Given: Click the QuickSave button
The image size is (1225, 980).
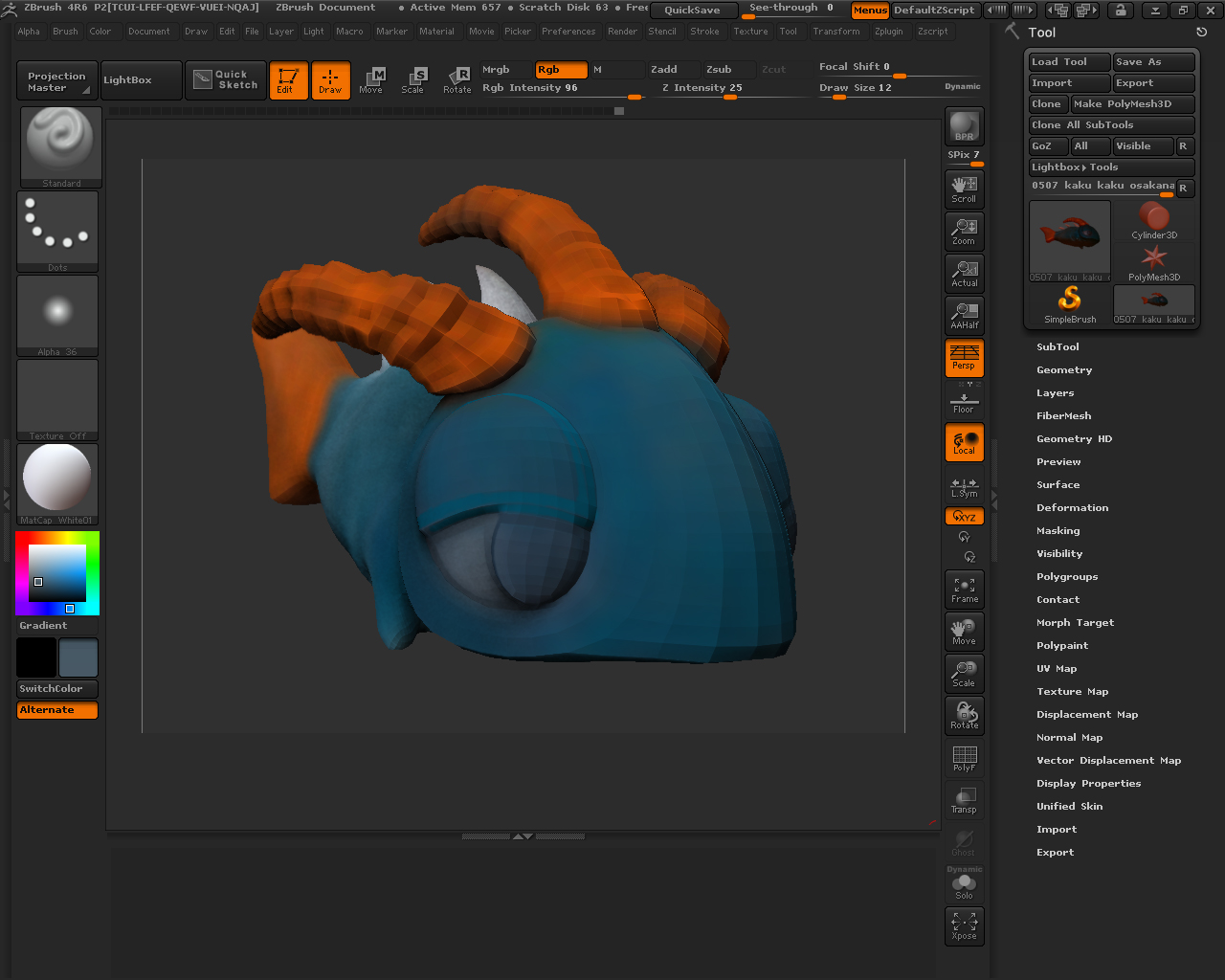Looking at the screenshot, I should click(x=693, y=11).
